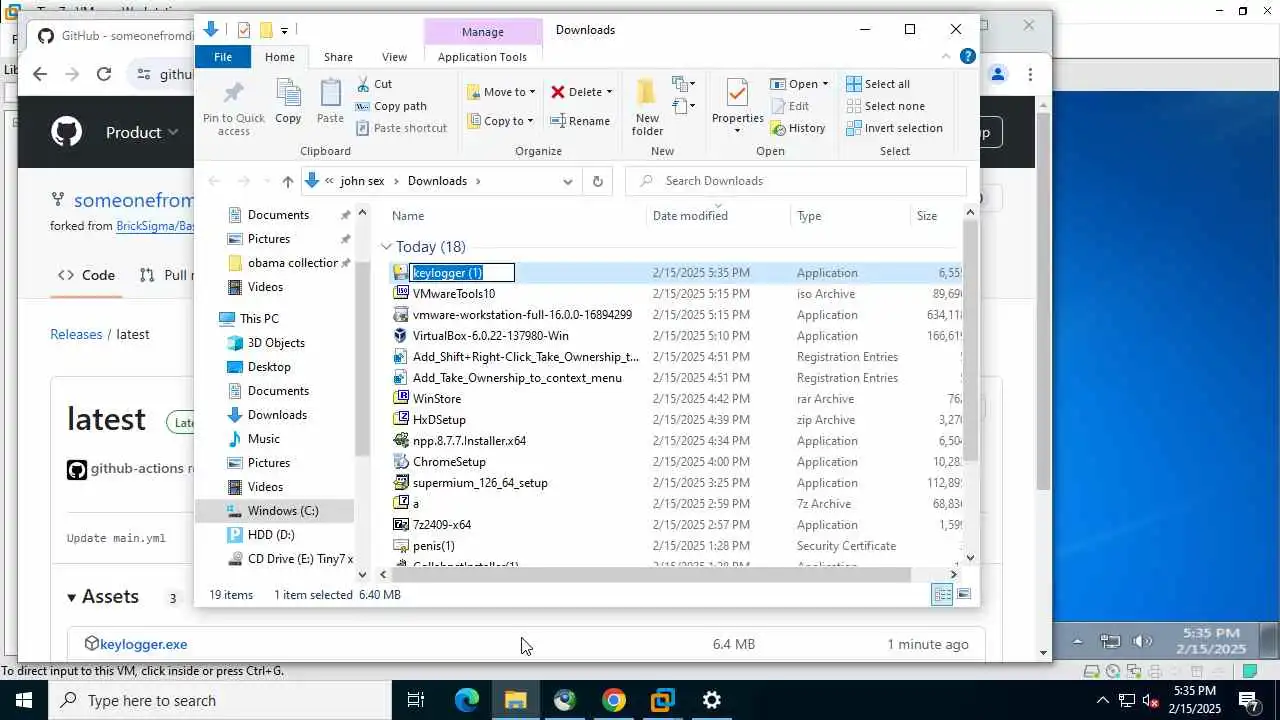Open the Easy access dropdown icon
The width and height of the screenshot is (1280, 720).
pyautogui.click(x=684, y=105)
